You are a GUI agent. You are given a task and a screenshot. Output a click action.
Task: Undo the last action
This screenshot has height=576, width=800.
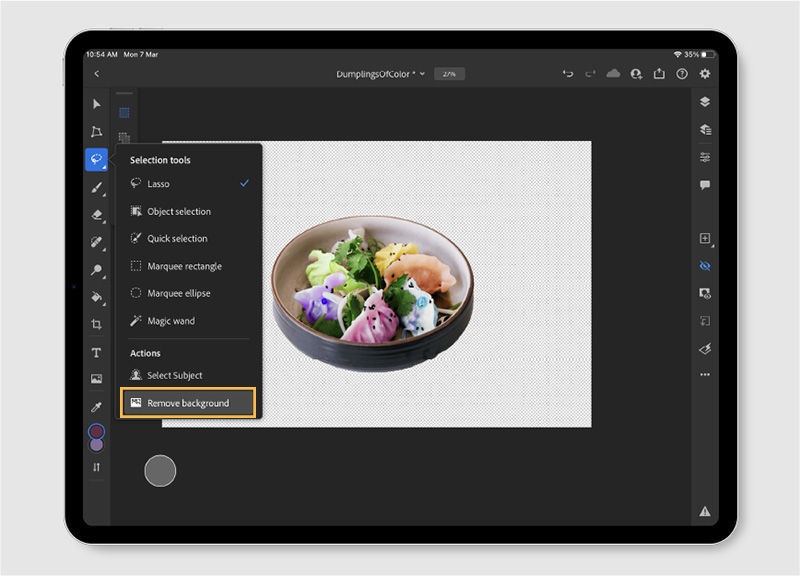tap(568, 74)
